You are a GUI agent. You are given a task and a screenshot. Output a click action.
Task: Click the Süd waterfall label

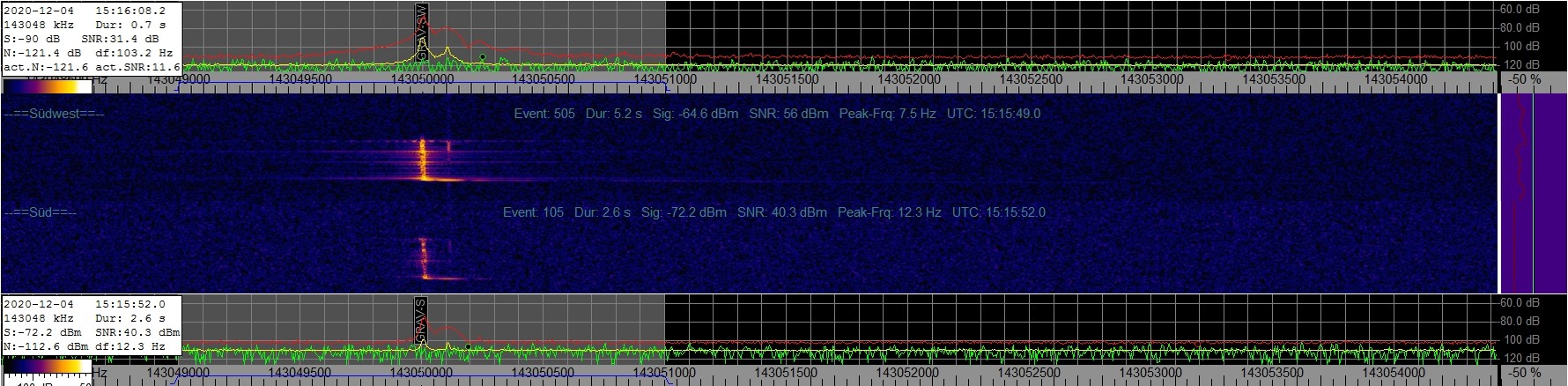(41, 212)
